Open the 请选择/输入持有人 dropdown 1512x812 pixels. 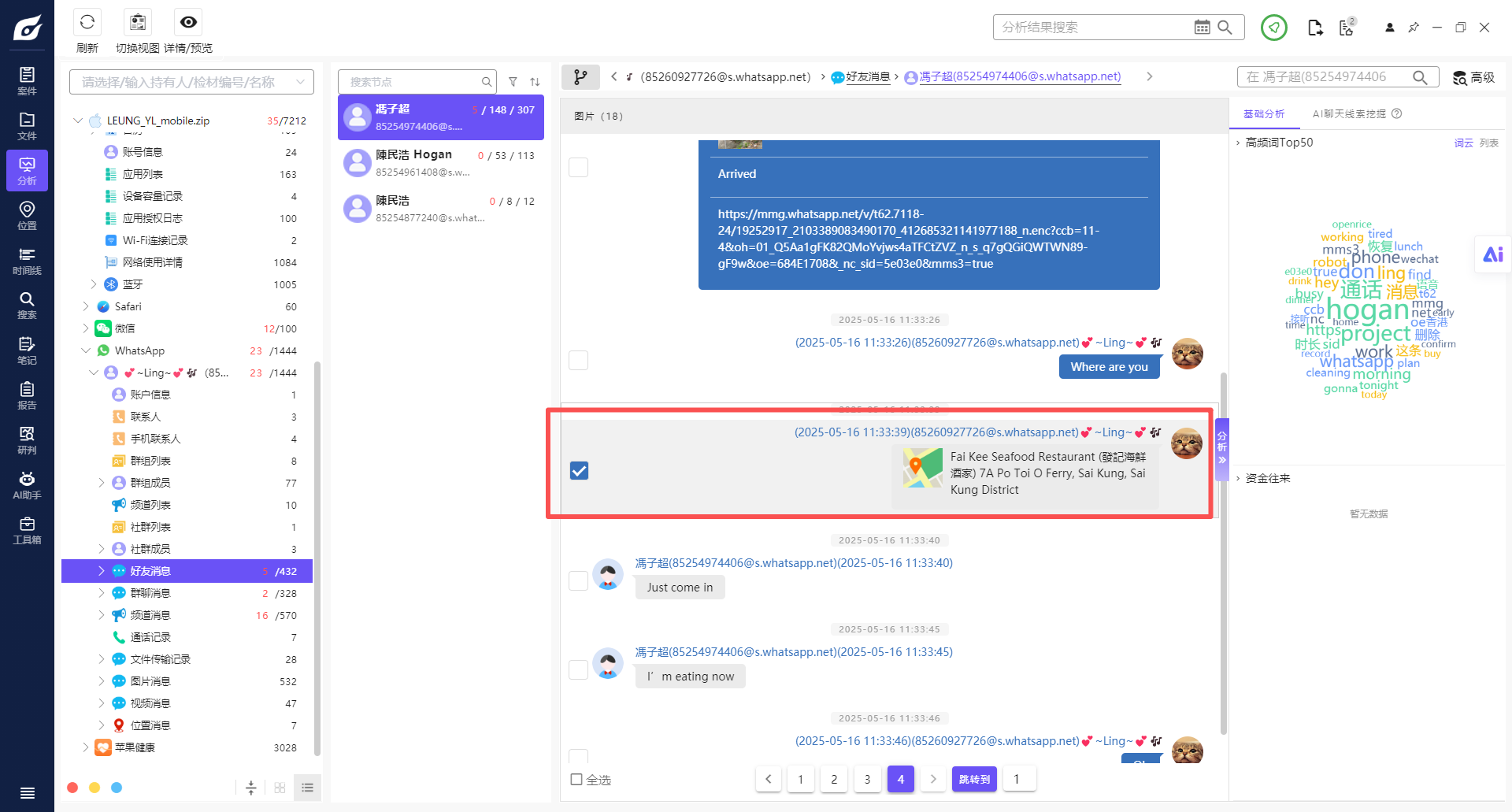click(x=191, y=82)
